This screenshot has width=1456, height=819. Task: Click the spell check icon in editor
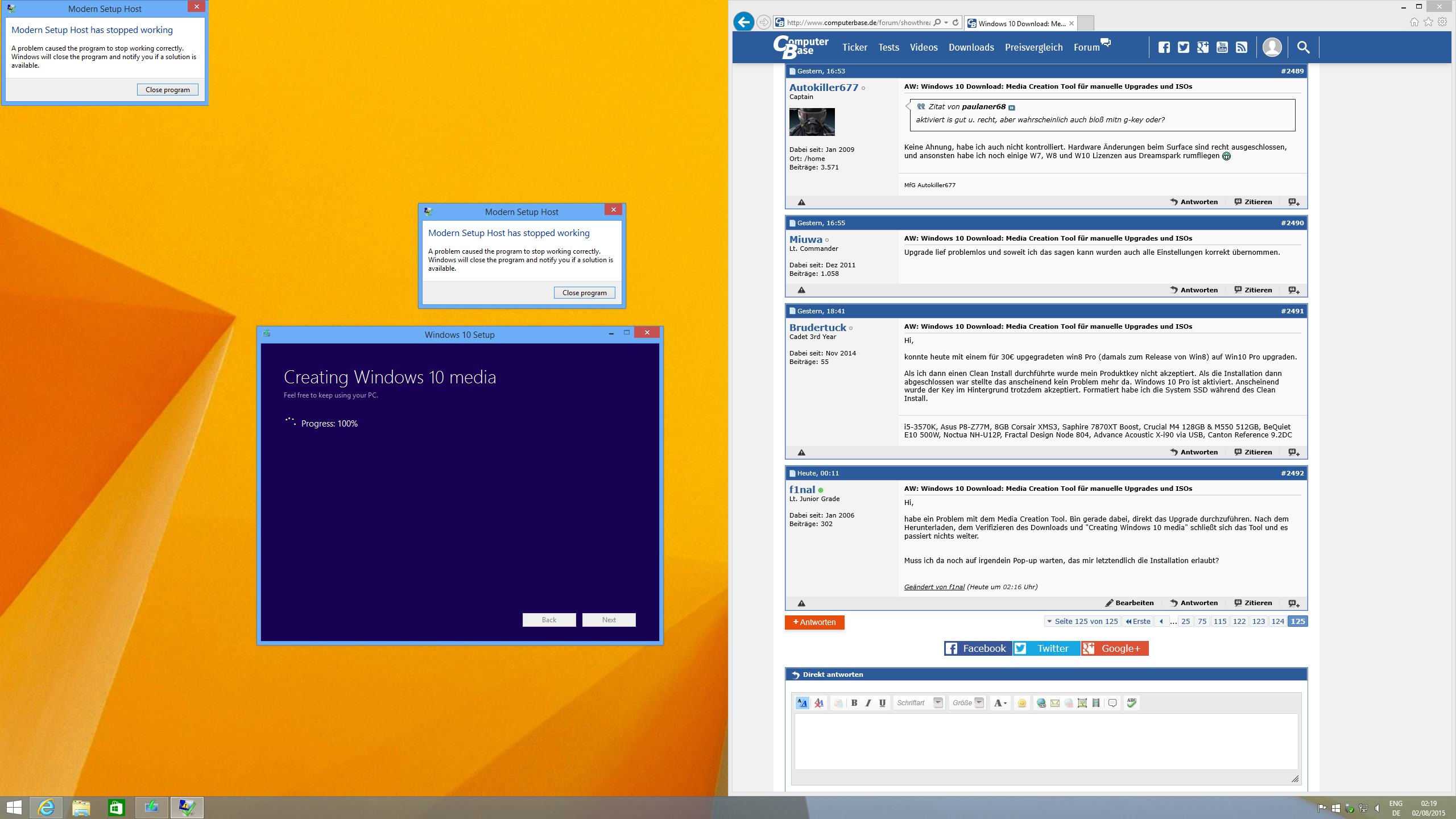tap(1132, 703)
